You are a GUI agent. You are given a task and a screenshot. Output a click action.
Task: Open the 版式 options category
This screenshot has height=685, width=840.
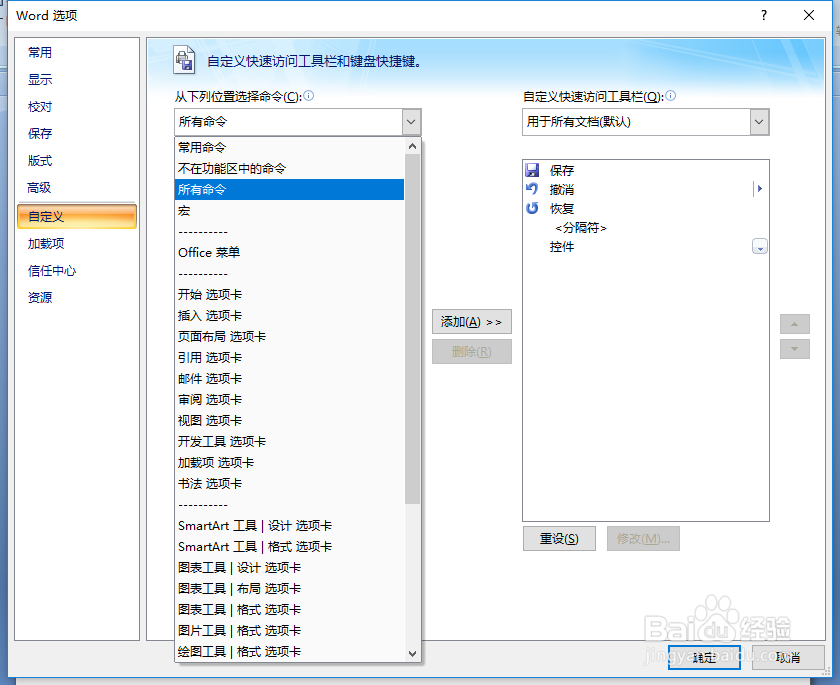(77, 161)
